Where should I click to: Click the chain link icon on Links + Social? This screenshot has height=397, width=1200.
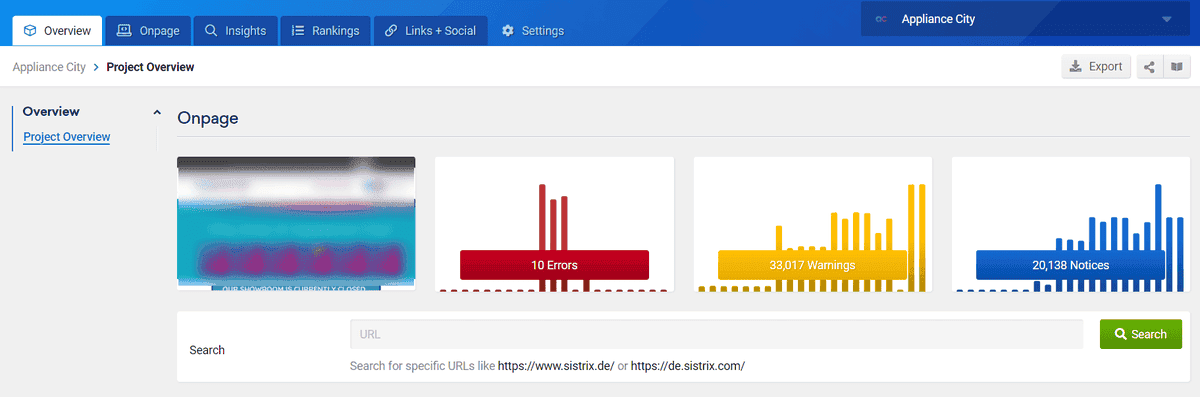(391, 31)
